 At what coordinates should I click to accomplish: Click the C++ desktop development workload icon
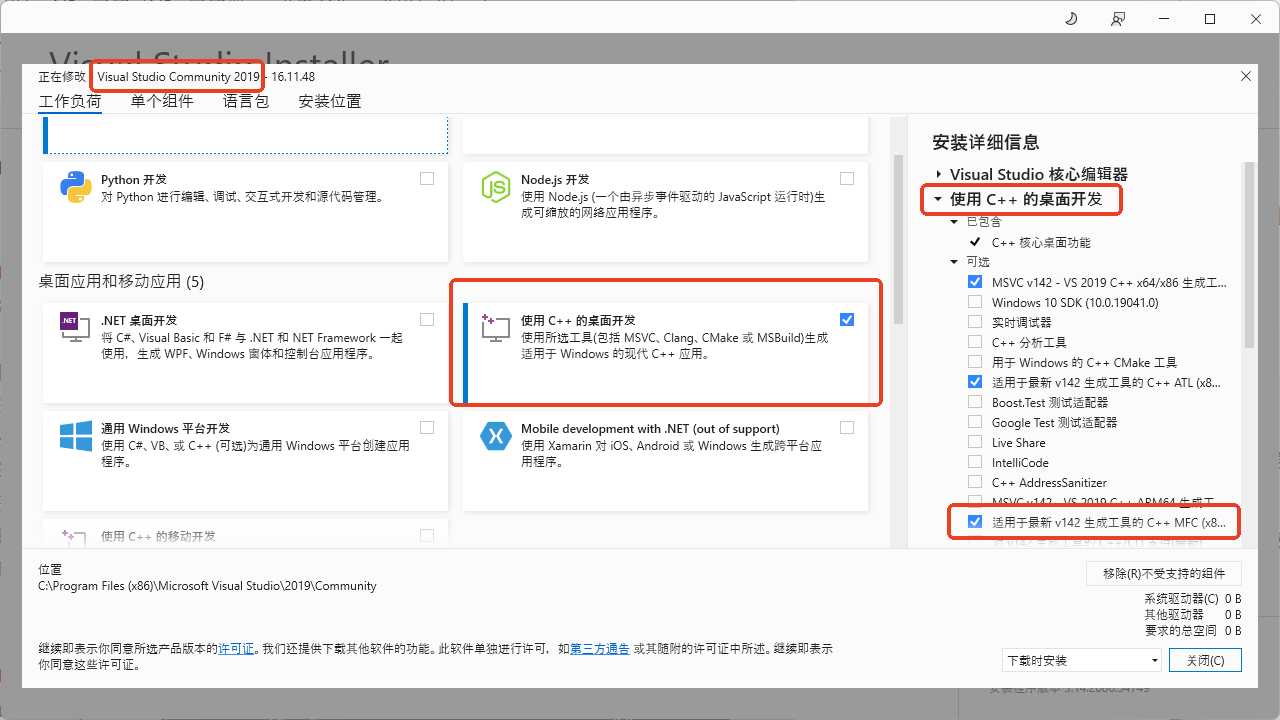tap(496, 328)
